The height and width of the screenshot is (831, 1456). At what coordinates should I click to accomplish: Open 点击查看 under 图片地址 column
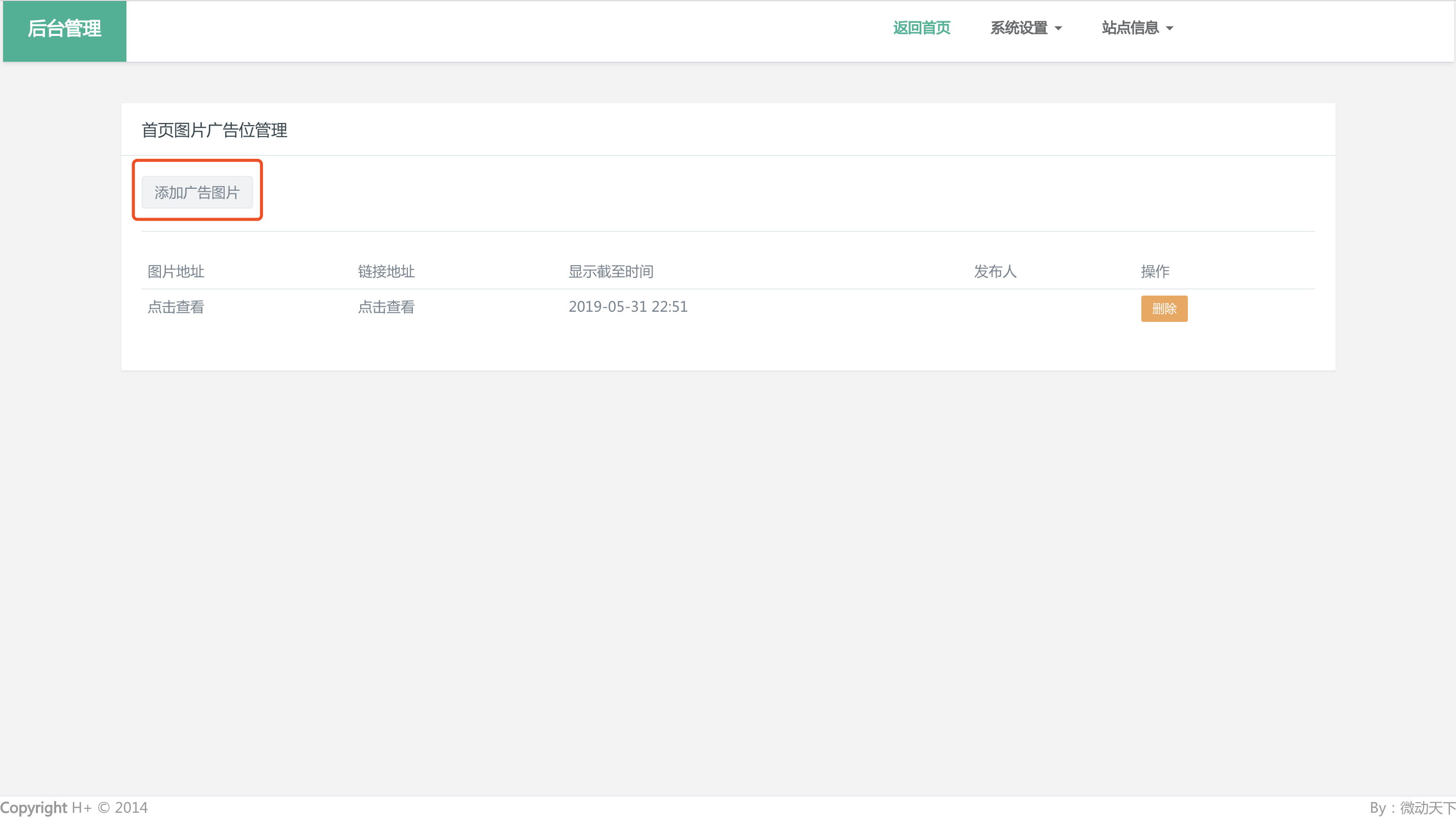click(176, 307)
